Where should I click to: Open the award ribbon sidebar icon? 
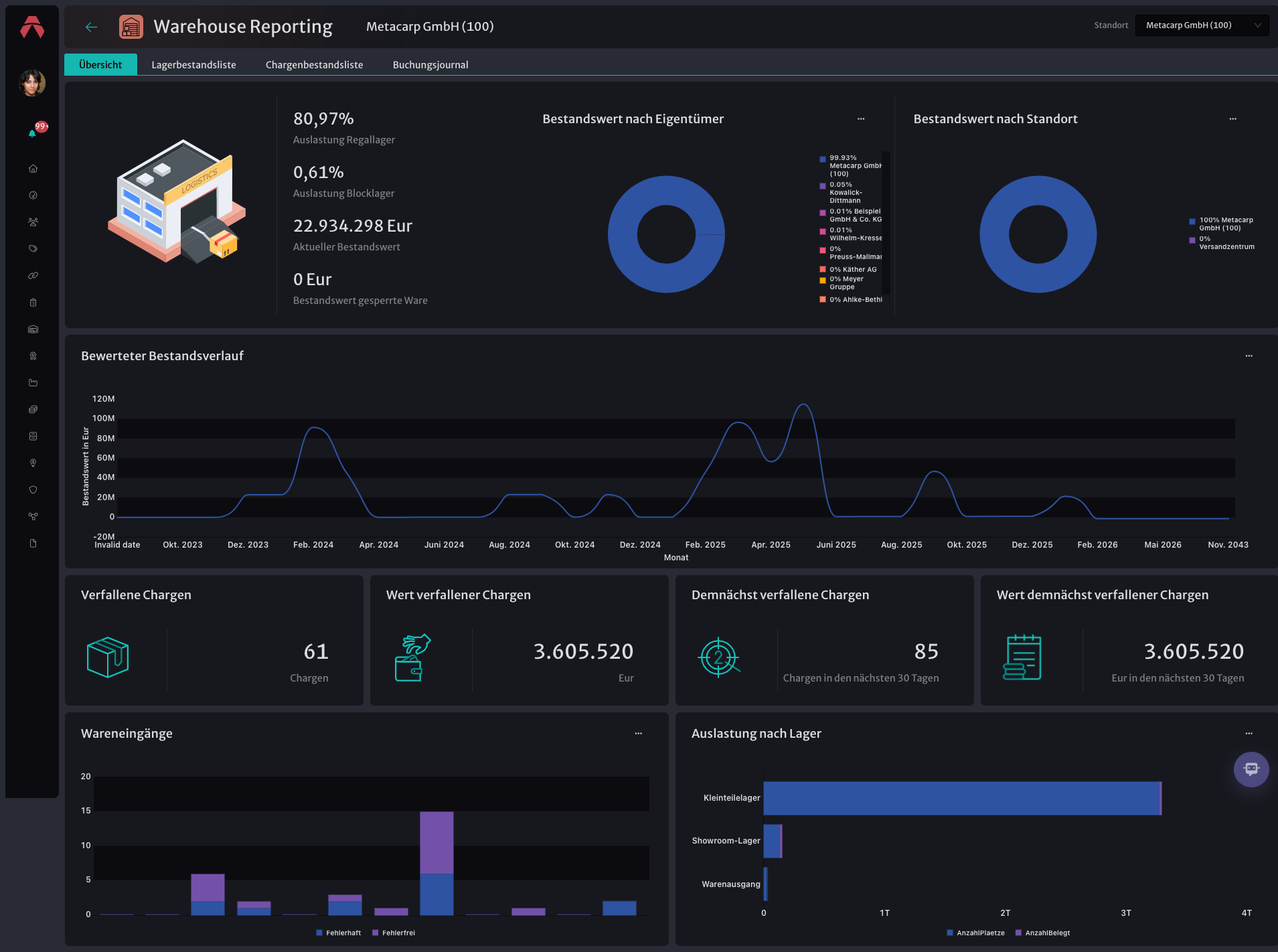(x=33, y=356)
